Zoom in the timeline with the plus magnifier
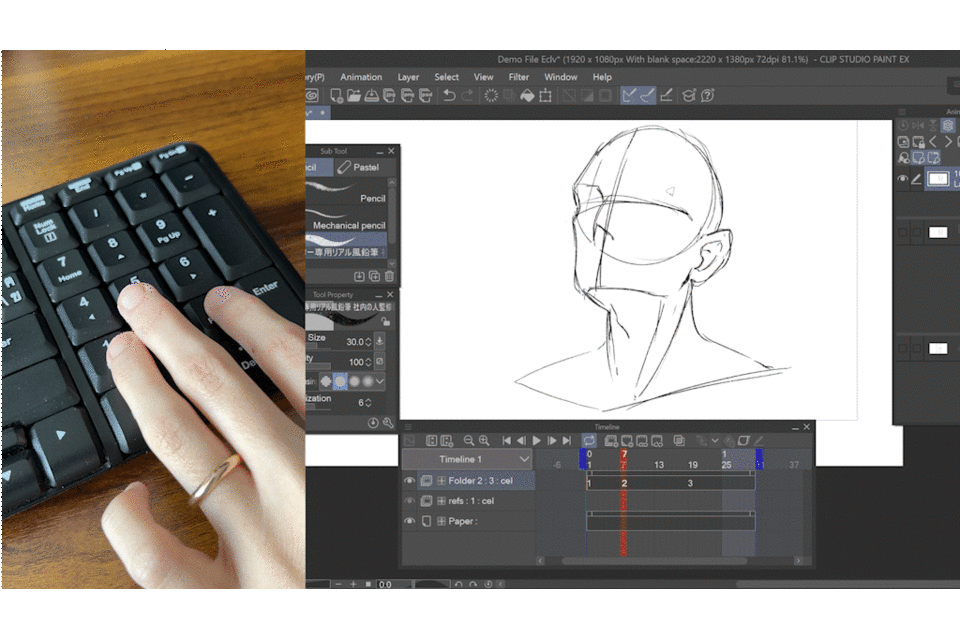 [x=484, y=441]
